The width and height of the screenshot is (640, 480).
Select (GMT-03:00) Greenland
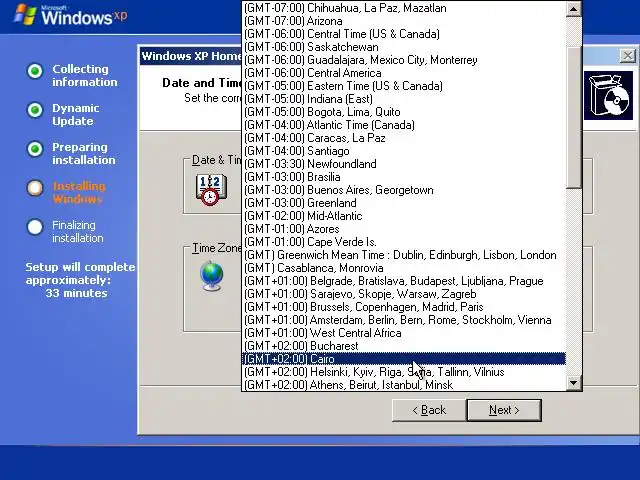tap(404, 203)
